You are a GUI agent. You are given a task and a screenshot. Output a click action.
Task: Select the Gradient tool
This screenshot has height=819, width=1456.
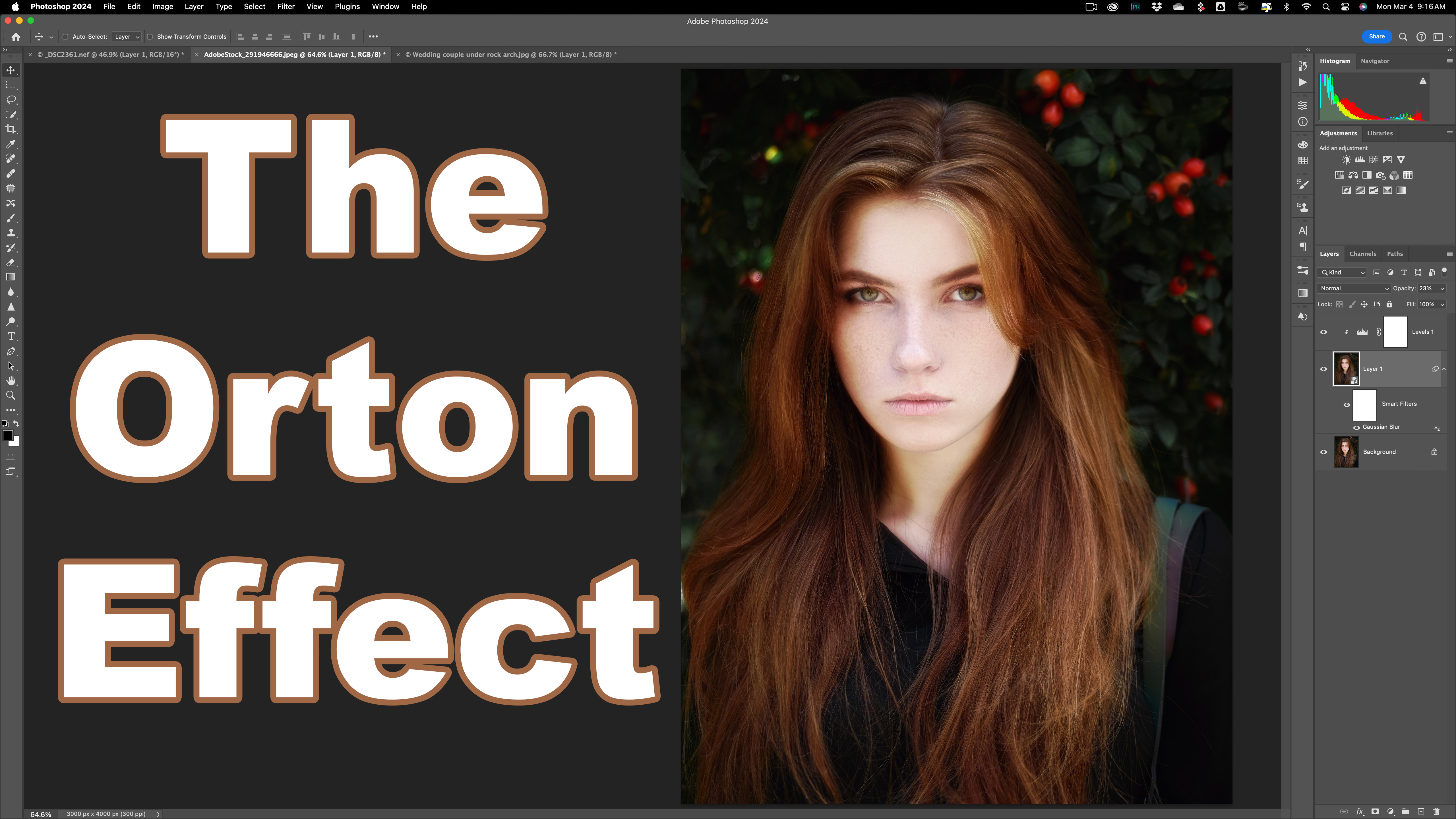click(x=11, y=277)
